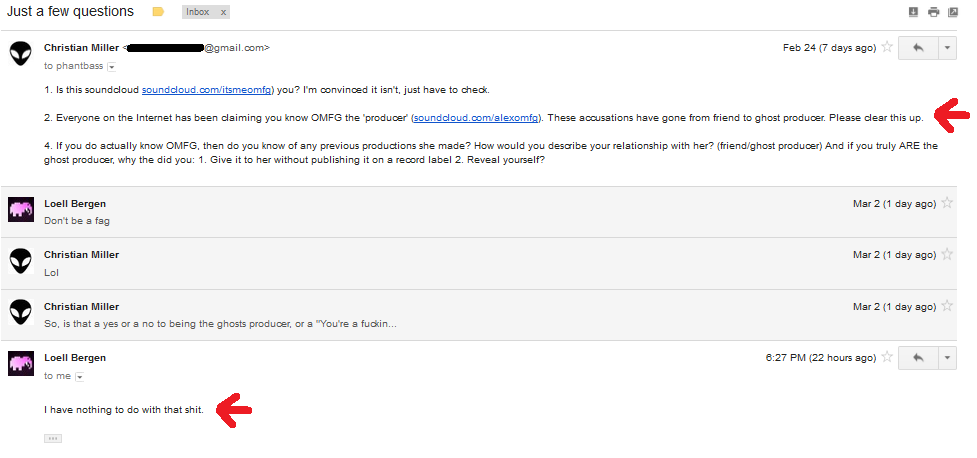The height and width of the screenshot is (458, 977).
Task: Open the soundcloud.com/itsmeomfg link
Action: [x=206, y=90]
